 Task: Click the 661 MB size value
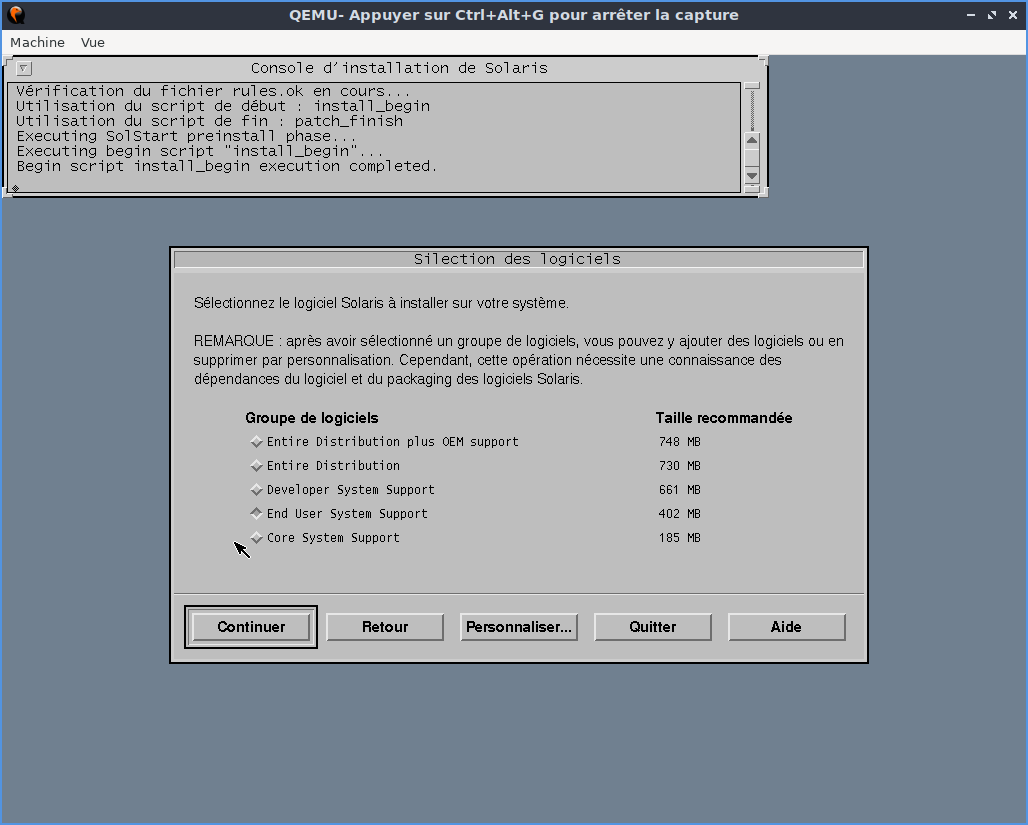click(680, 490)
